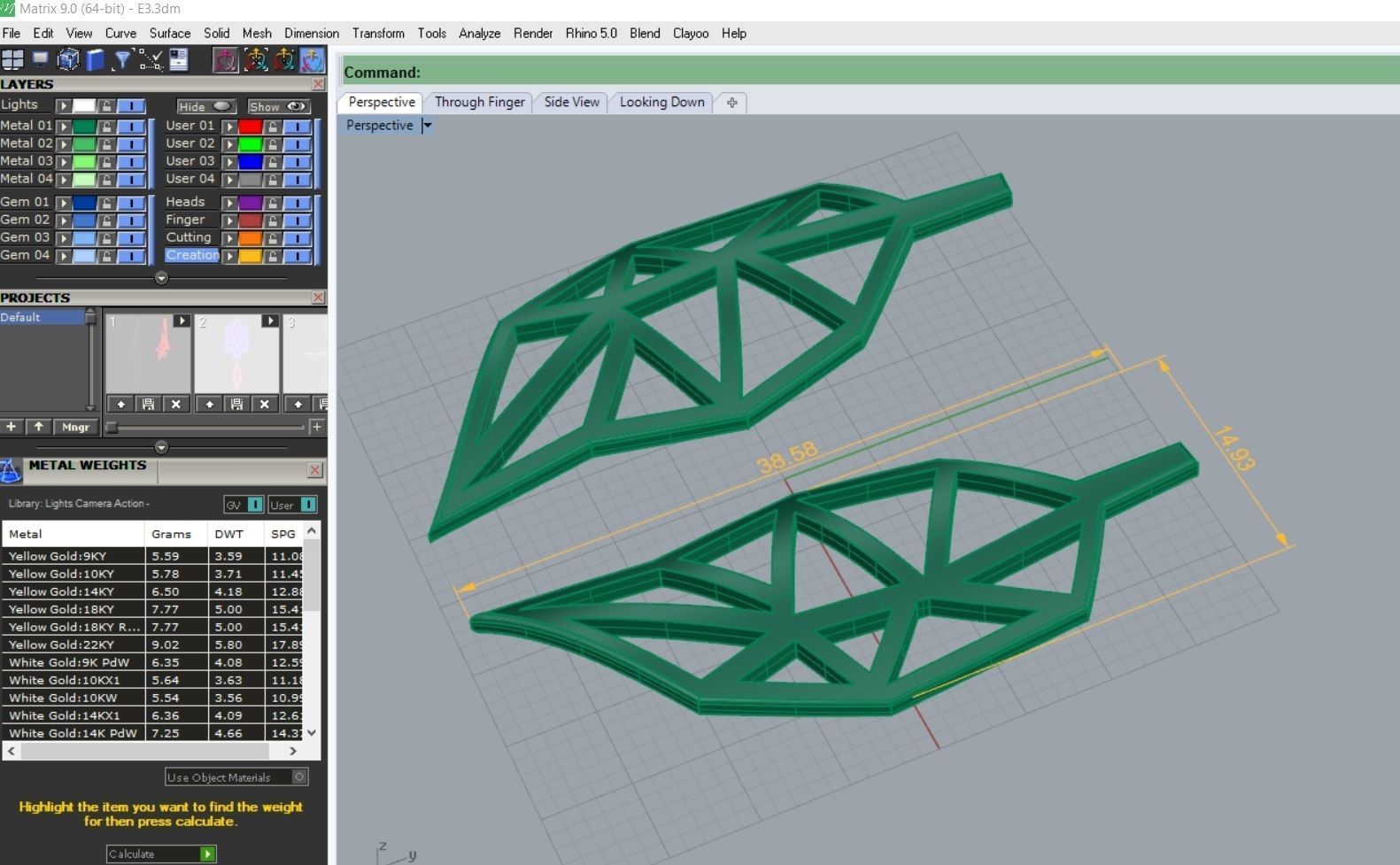Close the Metal Weights panel
Viewport: 1400px width, 865px height.
314,470
